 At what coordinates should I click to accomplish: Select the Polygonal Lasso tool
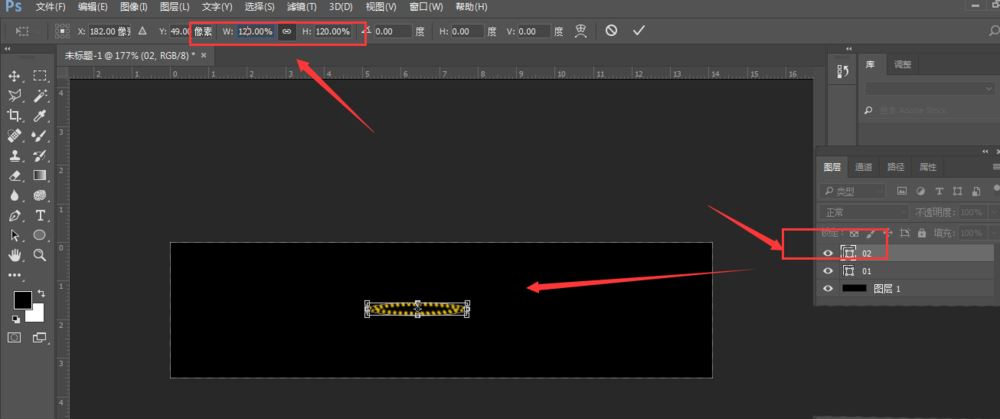tap(14, 96)
